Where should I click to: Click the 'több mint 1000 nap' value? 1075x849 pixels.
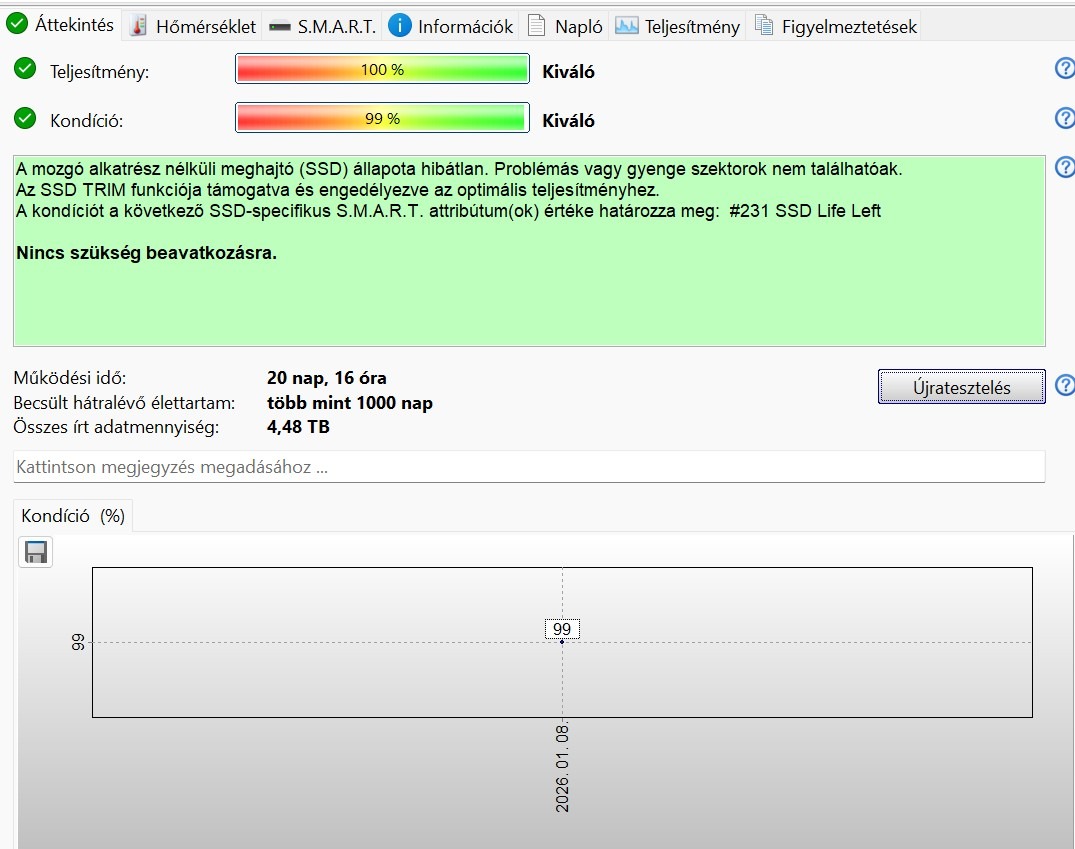coord(350,403)
